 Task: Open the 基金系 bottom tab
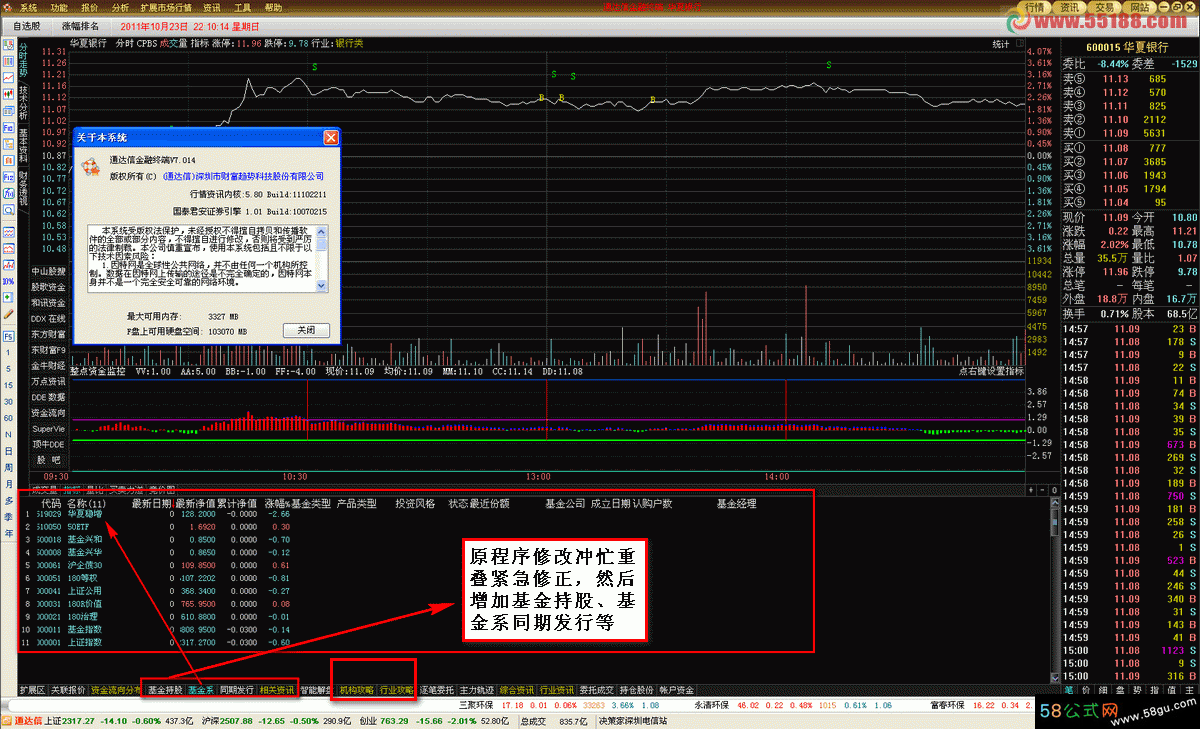[x=201, y=690]
